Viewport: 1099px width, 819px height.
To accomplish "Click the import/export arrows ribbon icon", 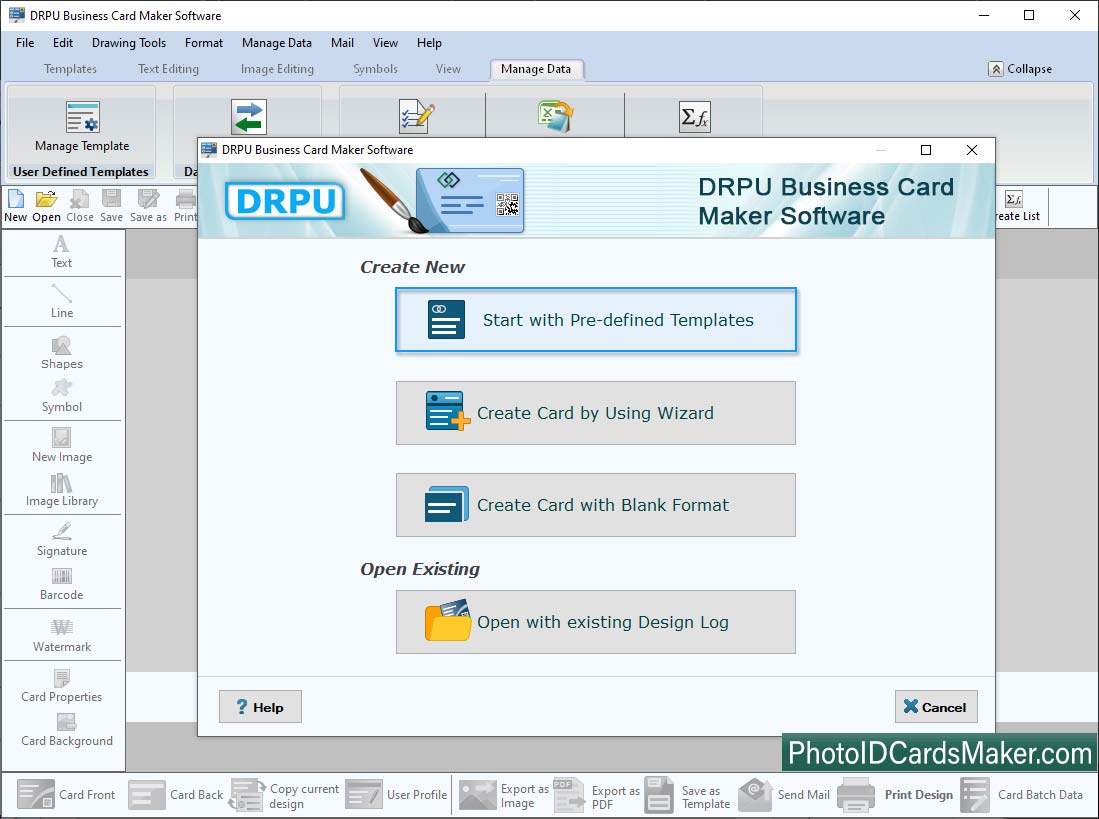I will [x=249, y=117].
